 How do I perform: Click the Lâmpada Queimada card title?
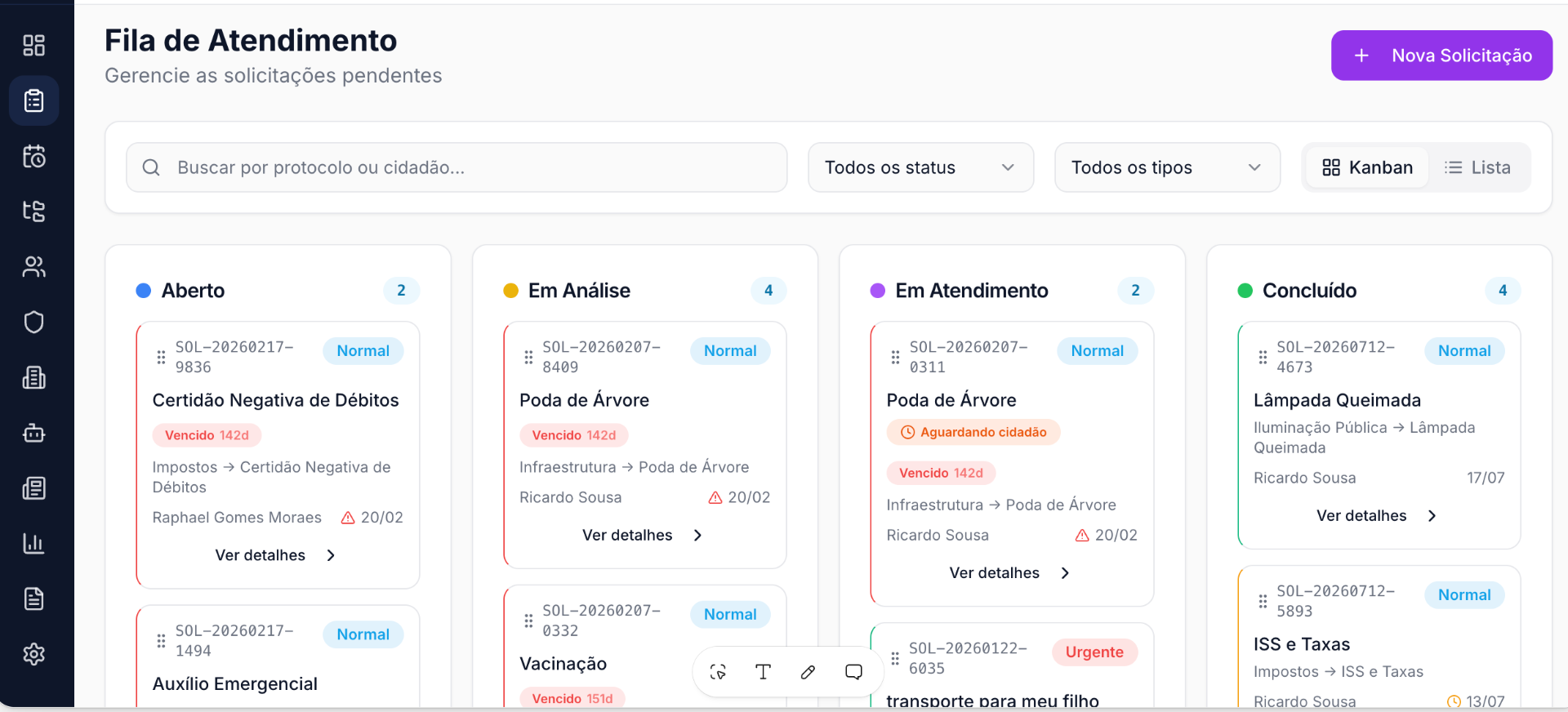[x=1338, y=400]
